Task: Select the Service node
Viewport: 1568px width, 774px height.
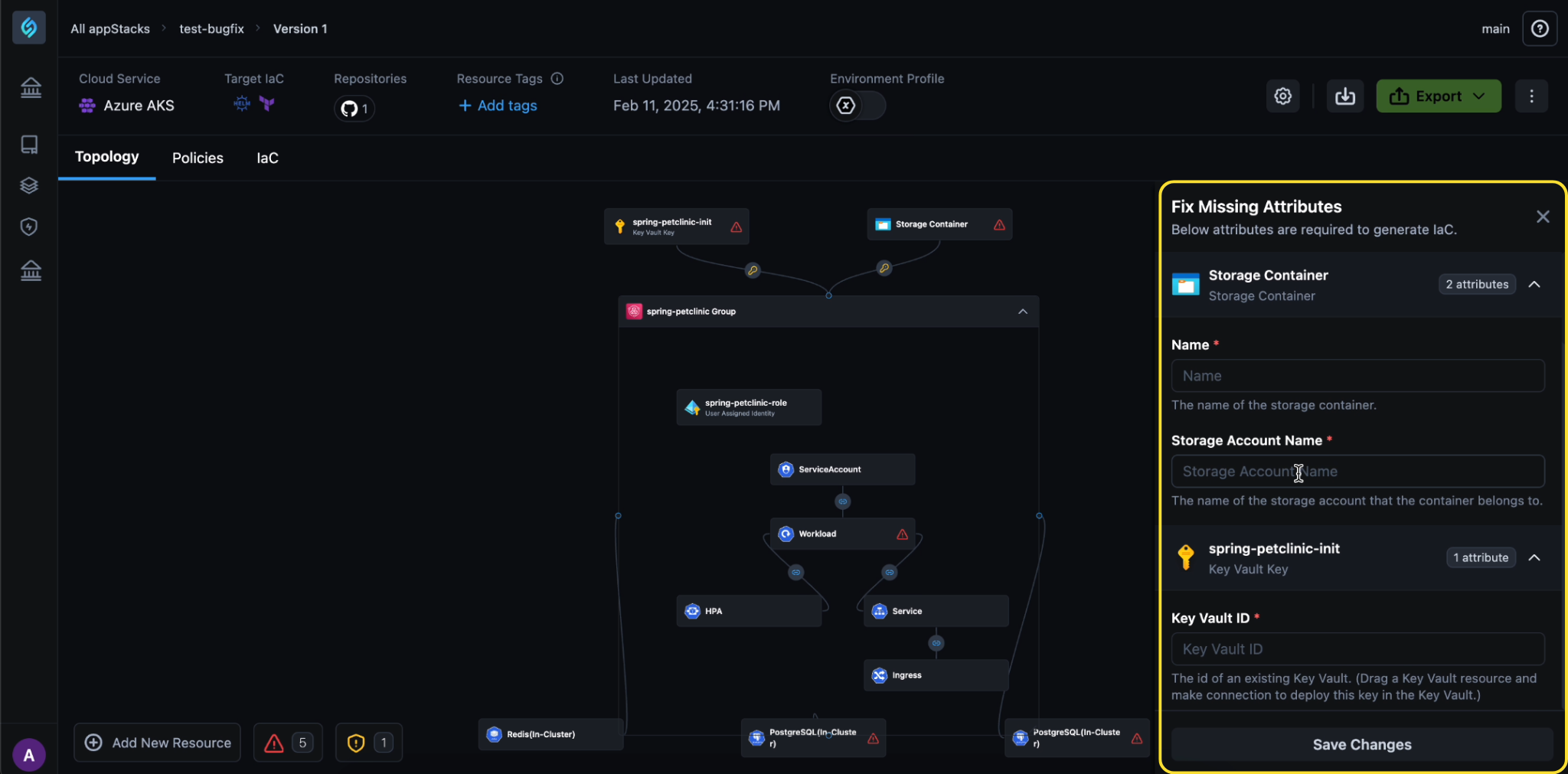Action: pos(936,611)
